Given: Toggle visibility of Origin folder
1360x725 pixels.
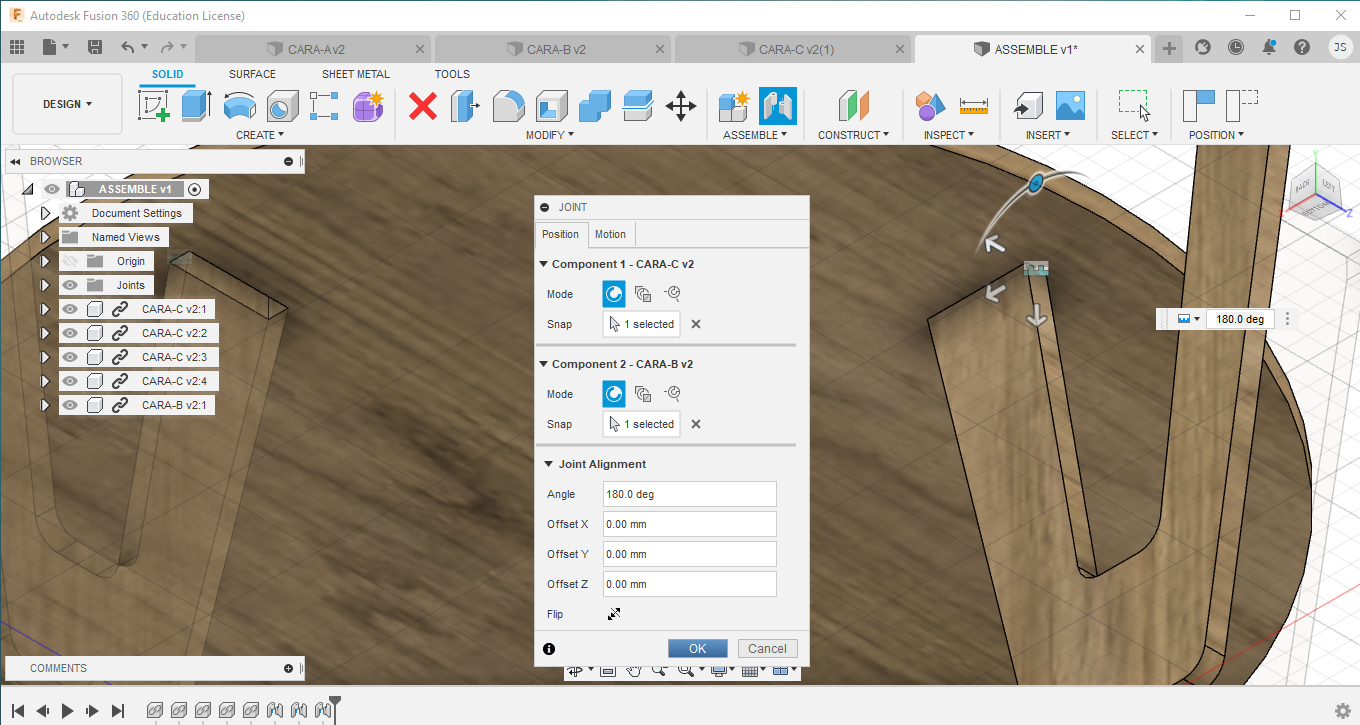Looking at the screenshot, I should (x=70, y=261).
